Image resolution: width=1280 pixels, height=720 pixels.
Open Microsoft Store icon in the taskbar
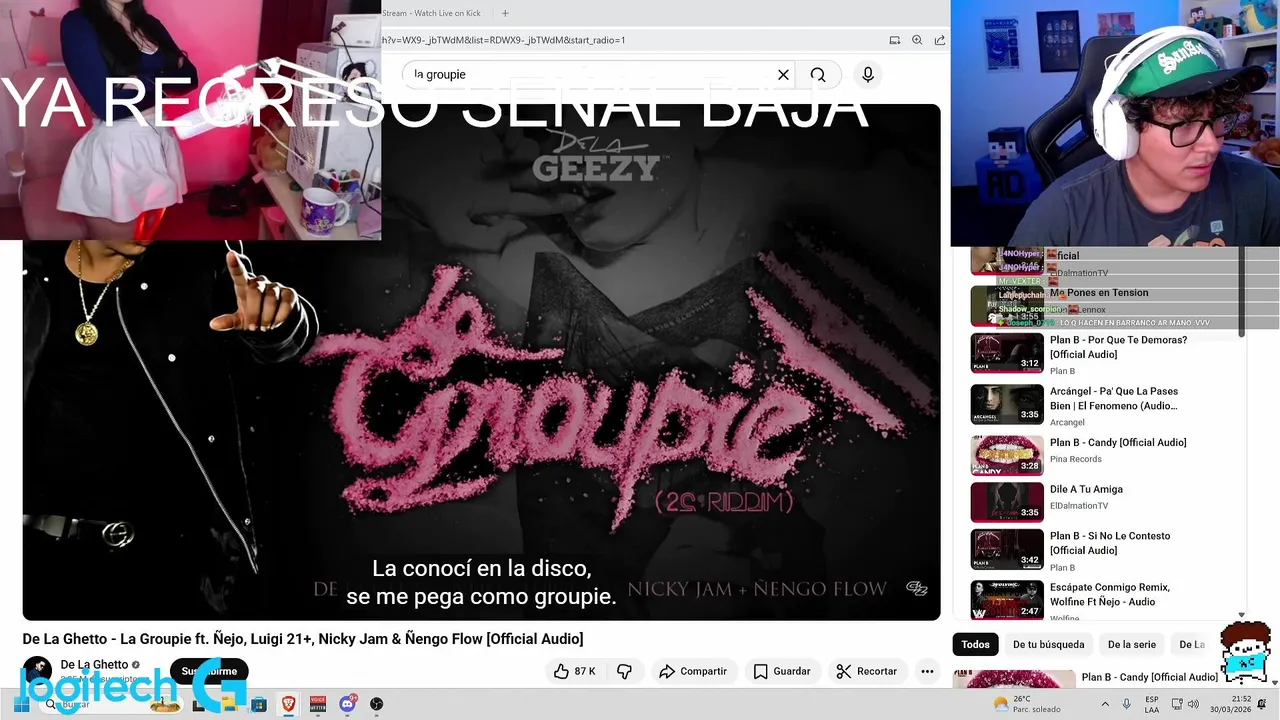(x=259, y=704)
